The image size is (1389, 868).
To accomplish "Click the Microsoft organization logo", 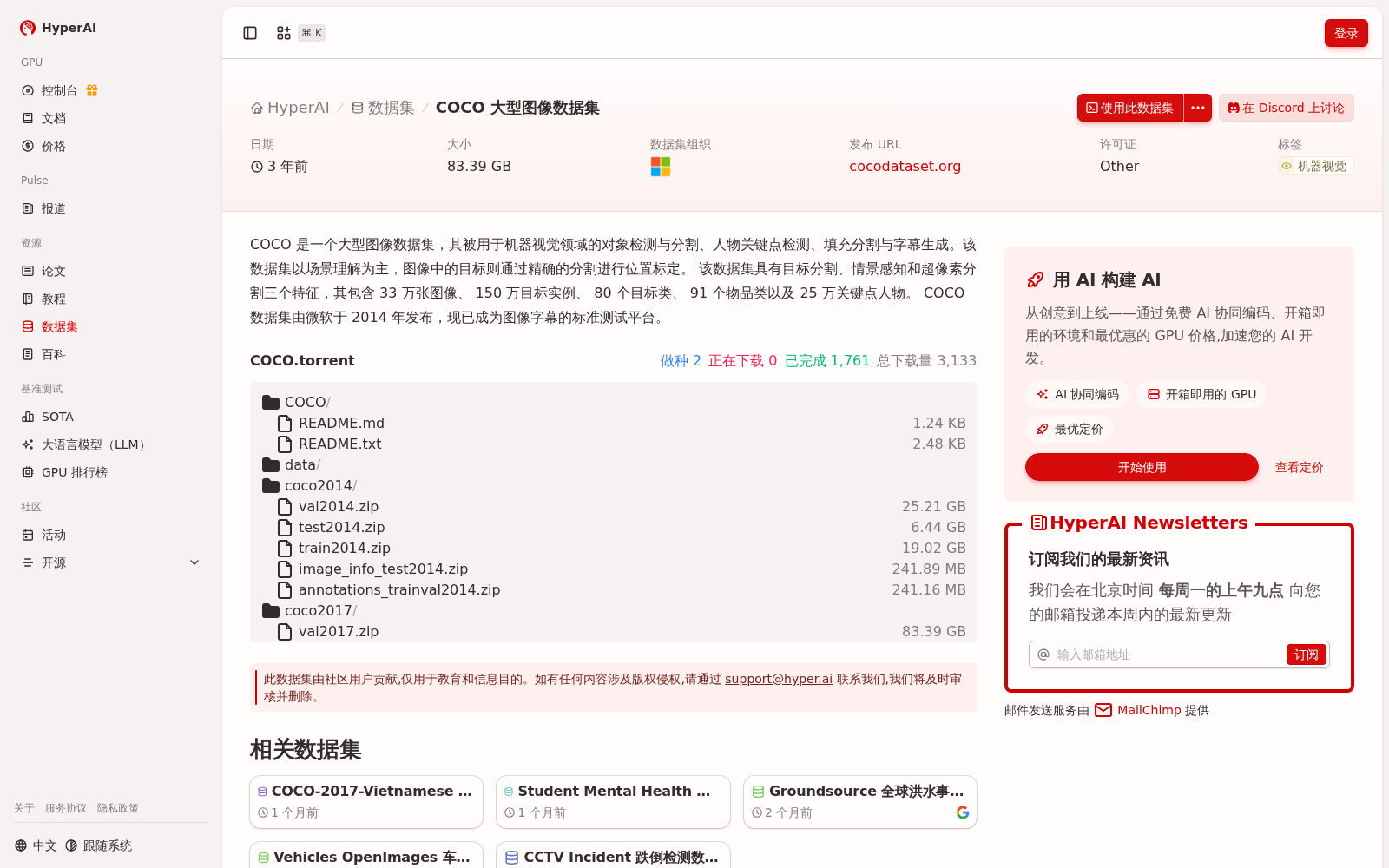I will coord(661,167).
